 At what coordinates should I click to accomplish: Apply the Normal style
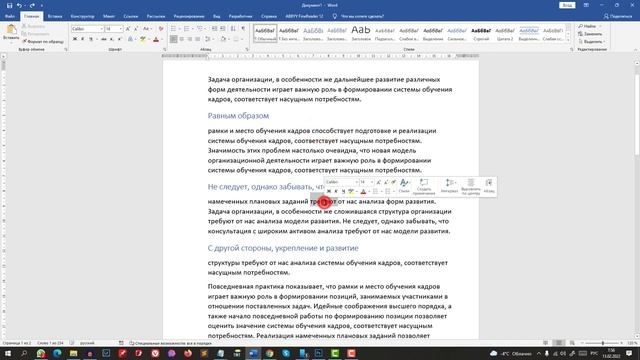[265, 33]
